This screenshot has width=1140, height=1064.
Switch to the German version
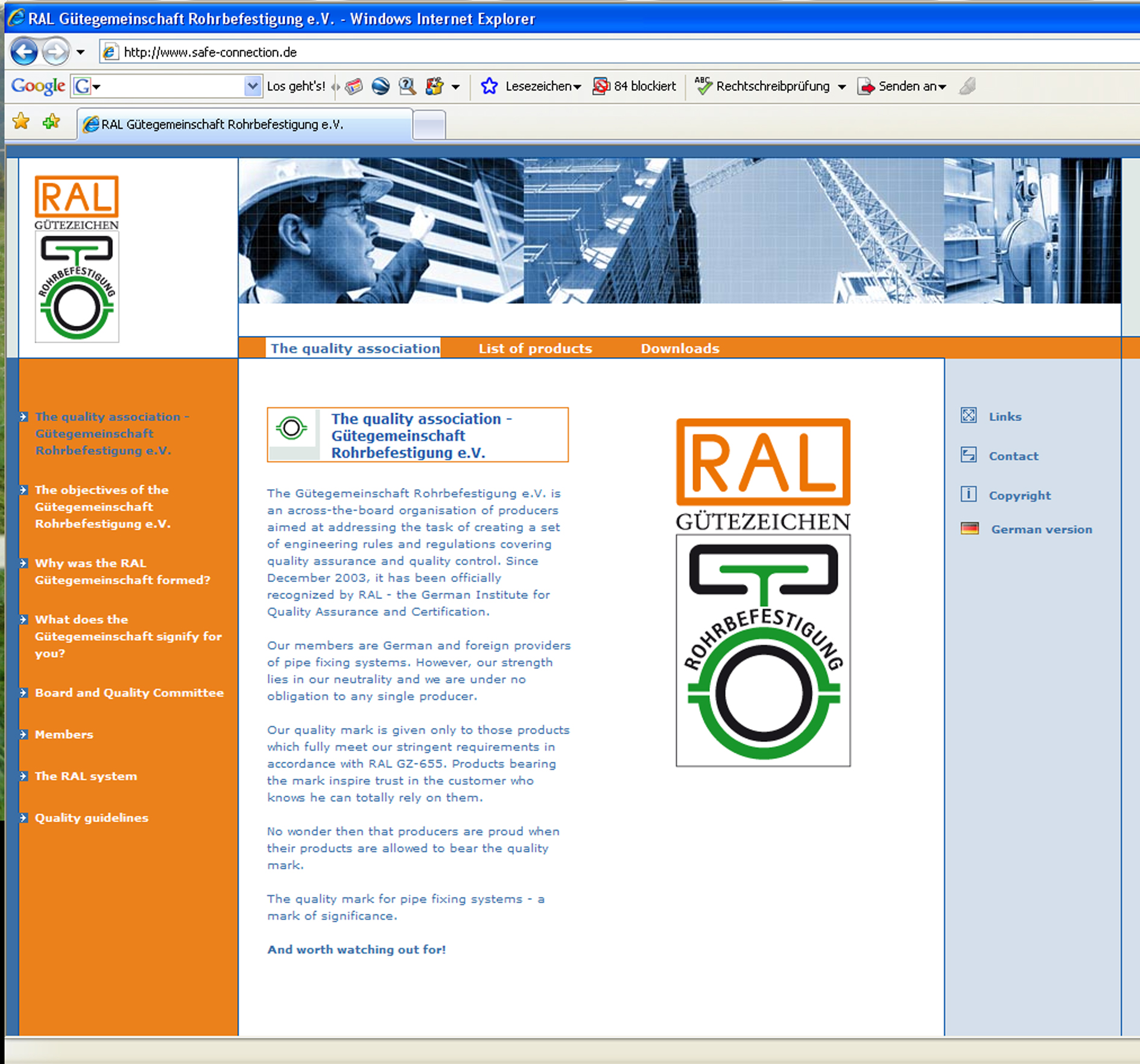coord(1041,529)
